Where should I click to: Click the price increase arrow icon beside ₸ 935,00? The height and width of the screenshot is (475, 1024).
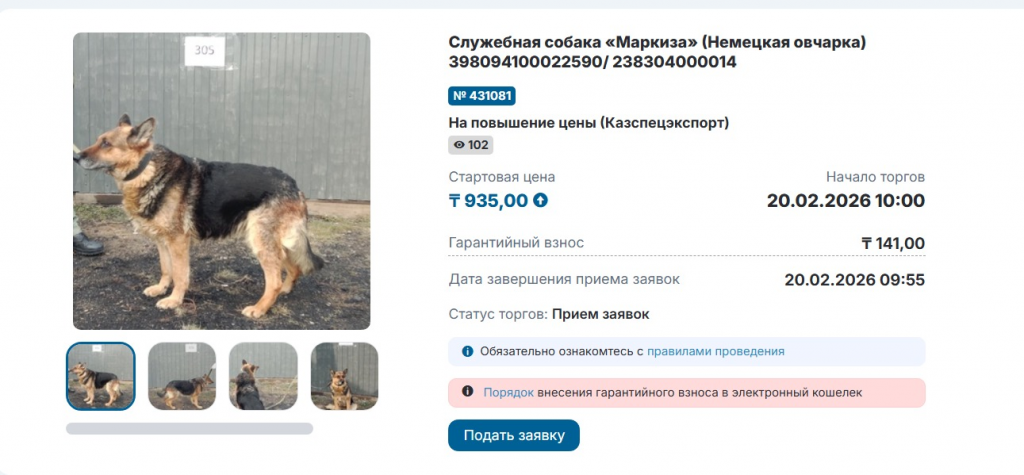click(541, 200)
